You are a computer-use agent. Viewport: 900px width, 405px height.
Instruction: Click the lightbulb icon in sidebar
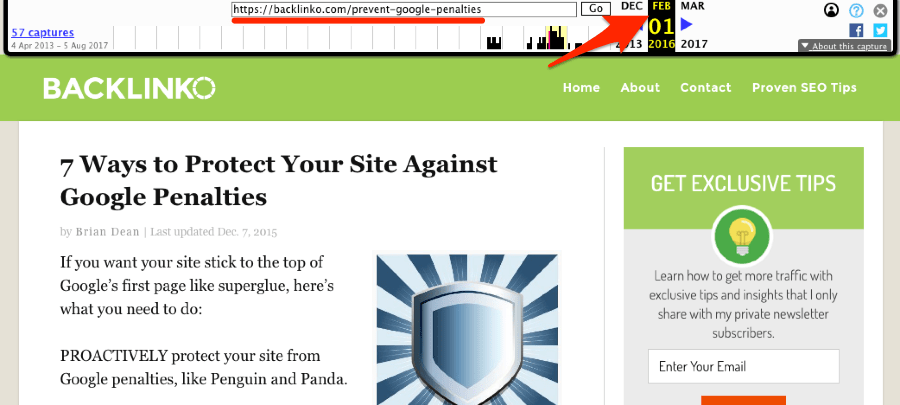[x=742, y=236]
